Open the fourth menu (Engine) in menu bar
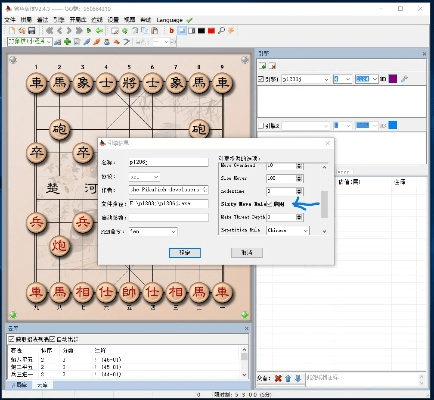This screenshot has height=400, width=434. click(58, 20)
